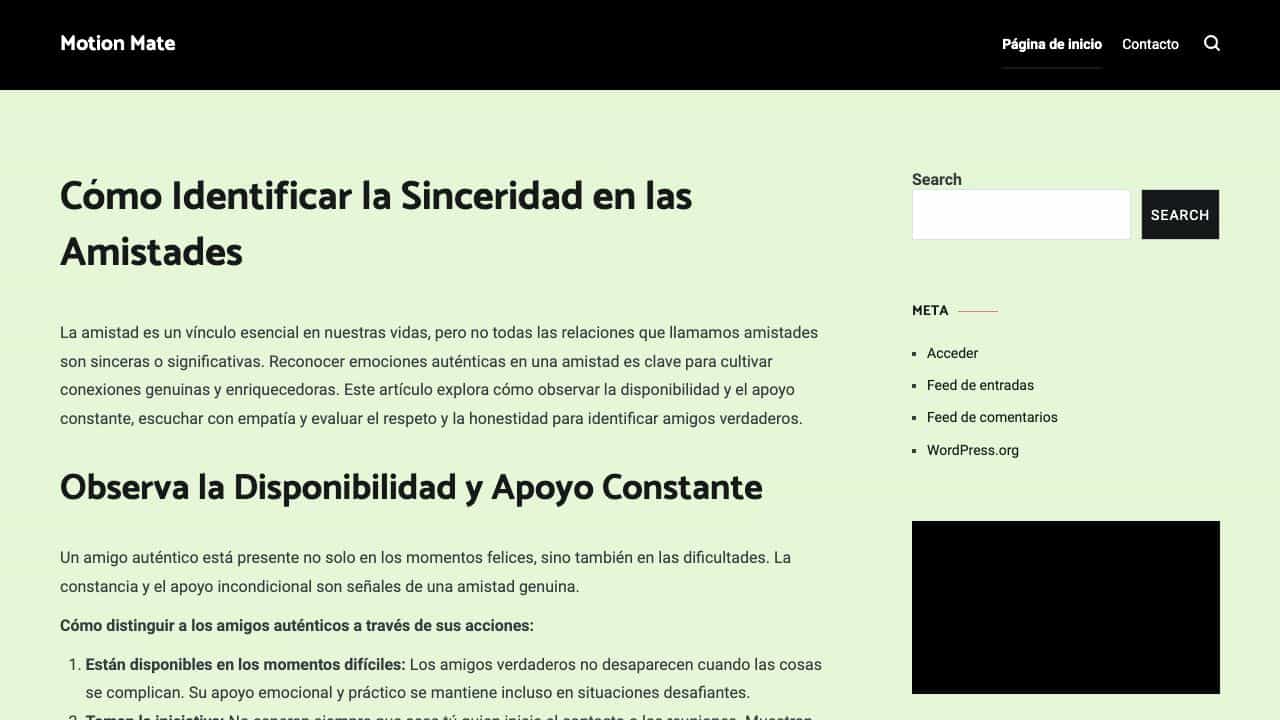
Task: Click the black sidebar media block
Action: pyautogui.click(x=1066, y=607)
